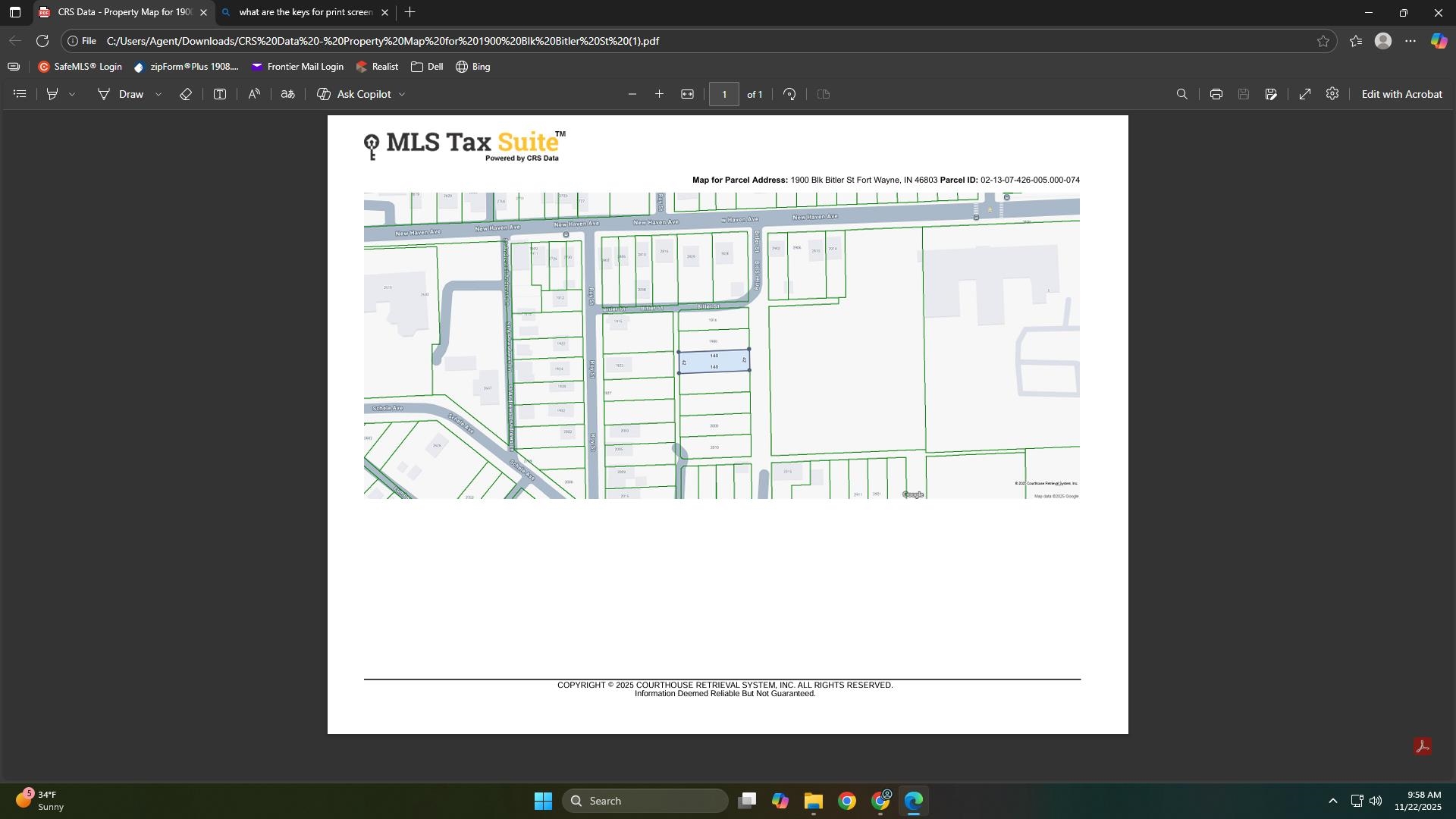Select the Highlight tool
Image resolution: width=1456 pixels, height=819 pixels.
(x=52, y=94)
